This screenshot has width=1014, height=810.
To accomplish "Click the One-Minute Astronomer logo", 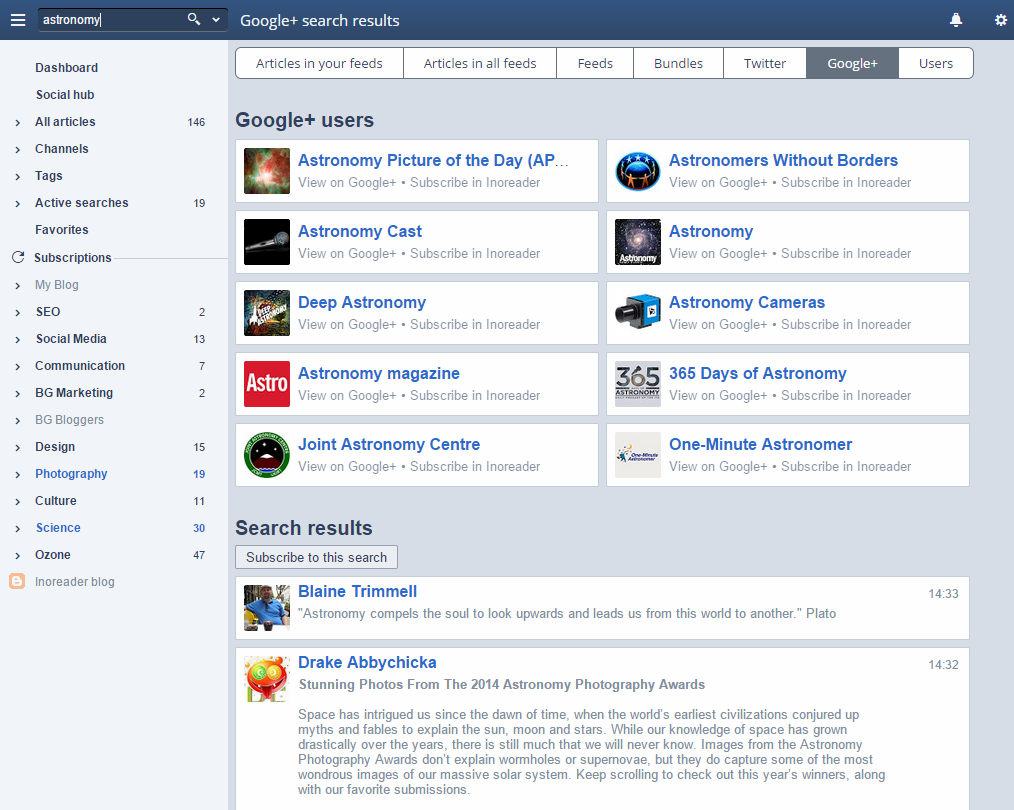I will click(x=638, y=455).
